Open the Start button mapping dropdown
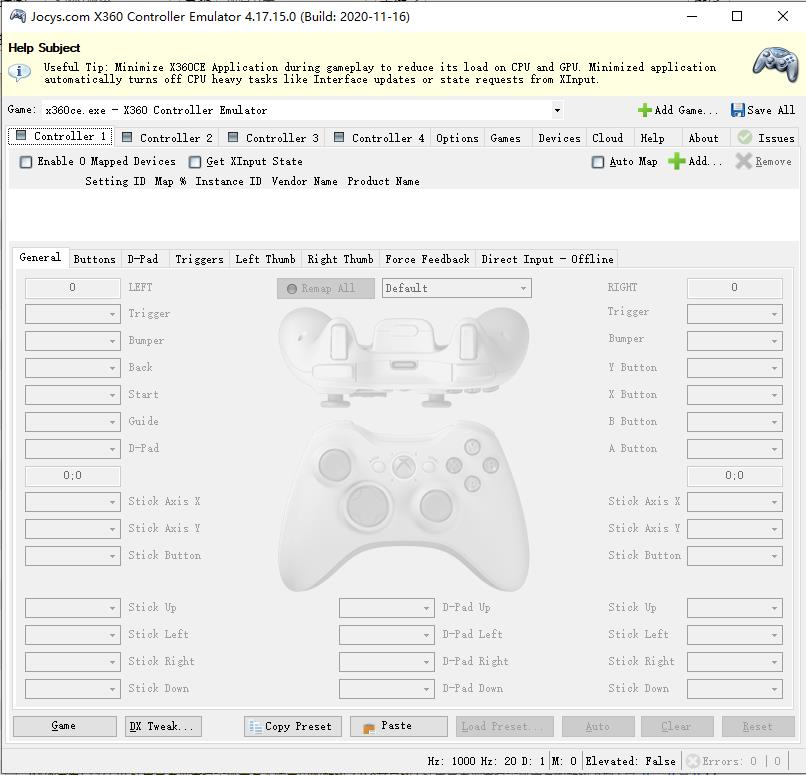Viewport: 806px width, 775px height. click(72, 395)
